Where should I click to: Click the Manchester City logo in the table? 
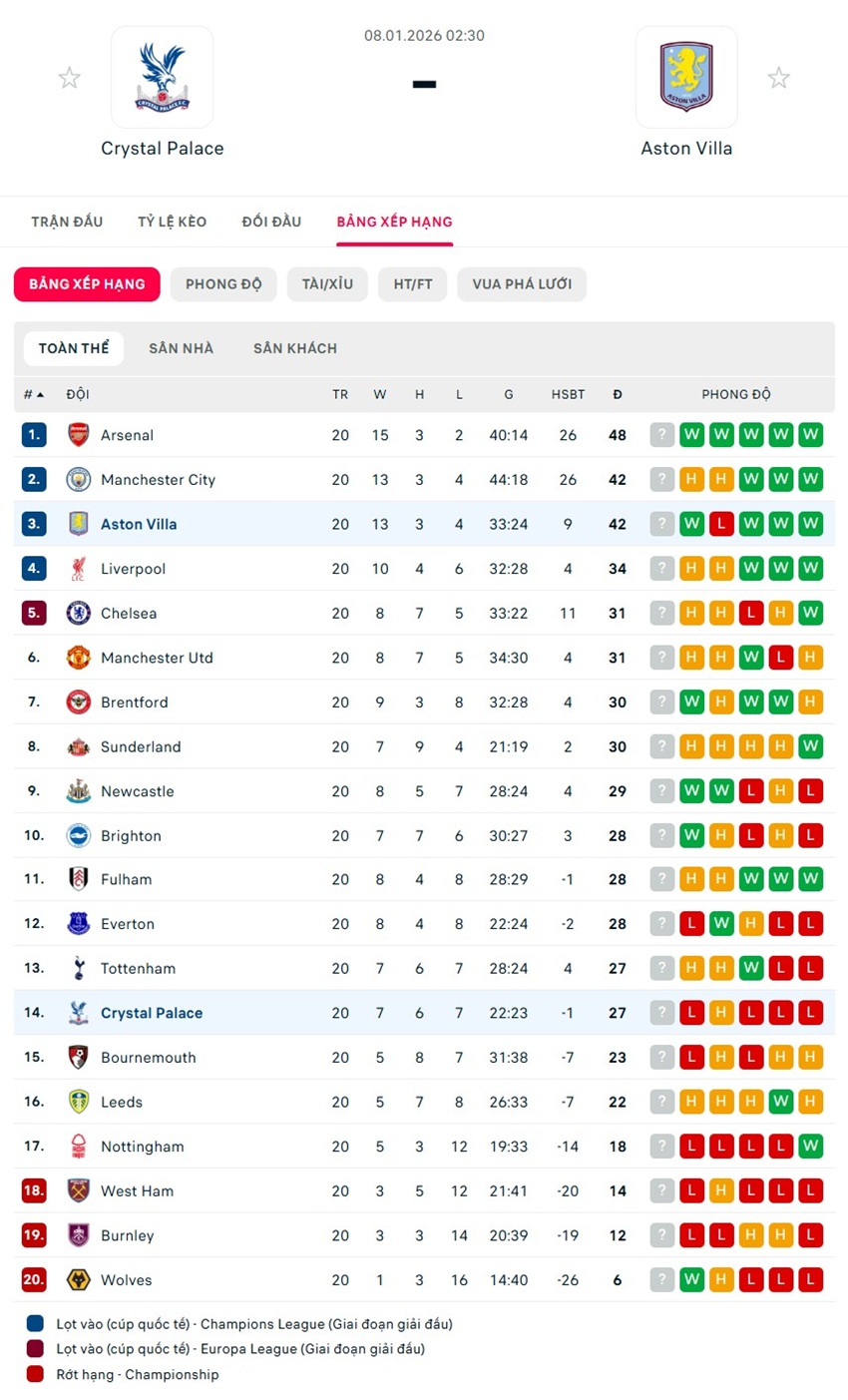(x=79, y=479)
